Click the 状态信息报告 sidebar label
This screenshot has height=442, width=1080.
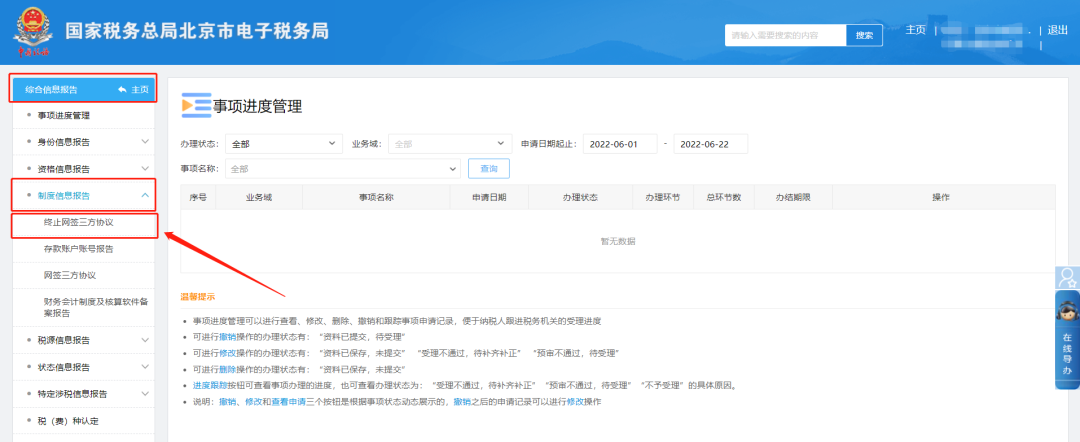point(64,367)
